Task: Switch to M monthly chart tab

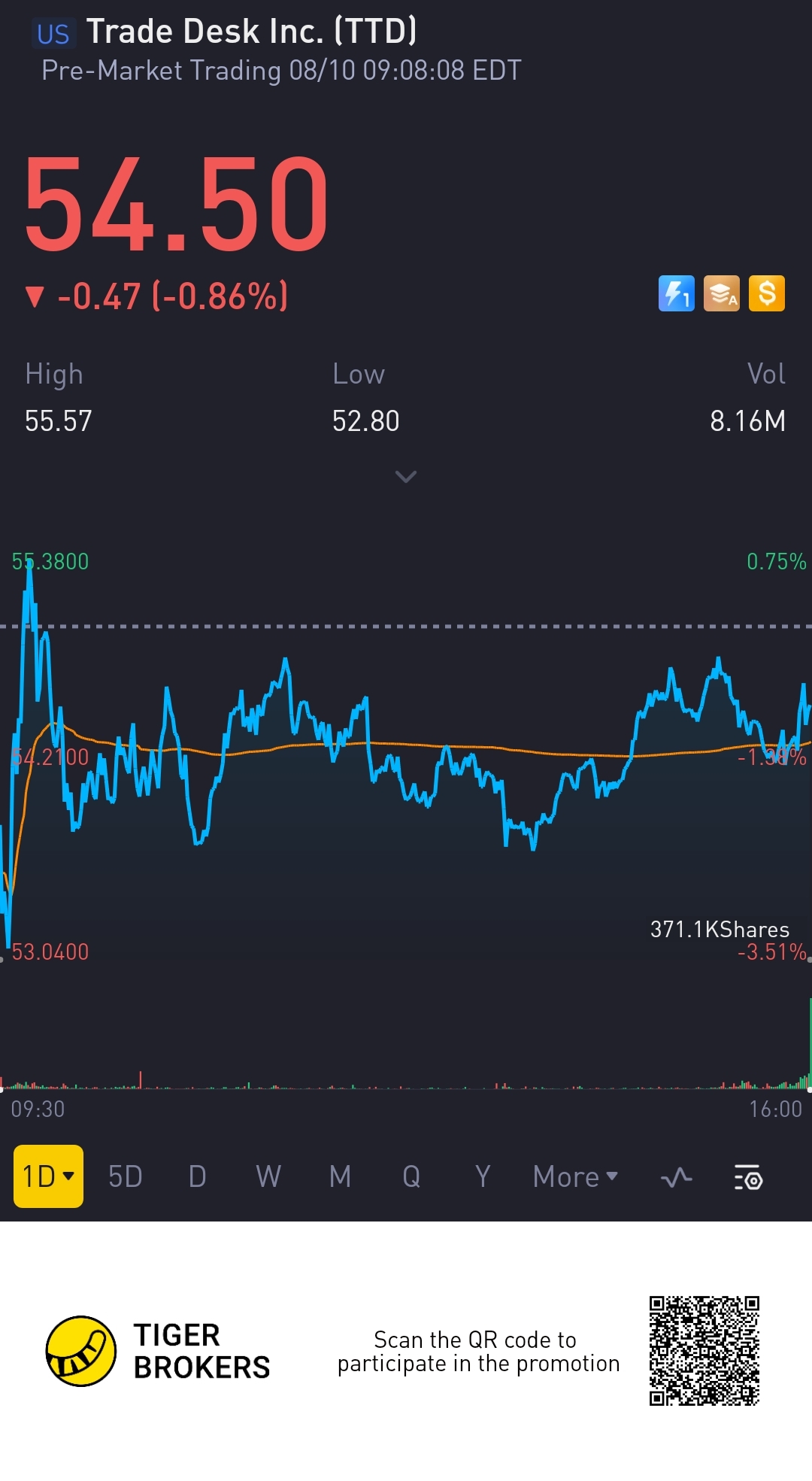Action: pos(340,1177)
